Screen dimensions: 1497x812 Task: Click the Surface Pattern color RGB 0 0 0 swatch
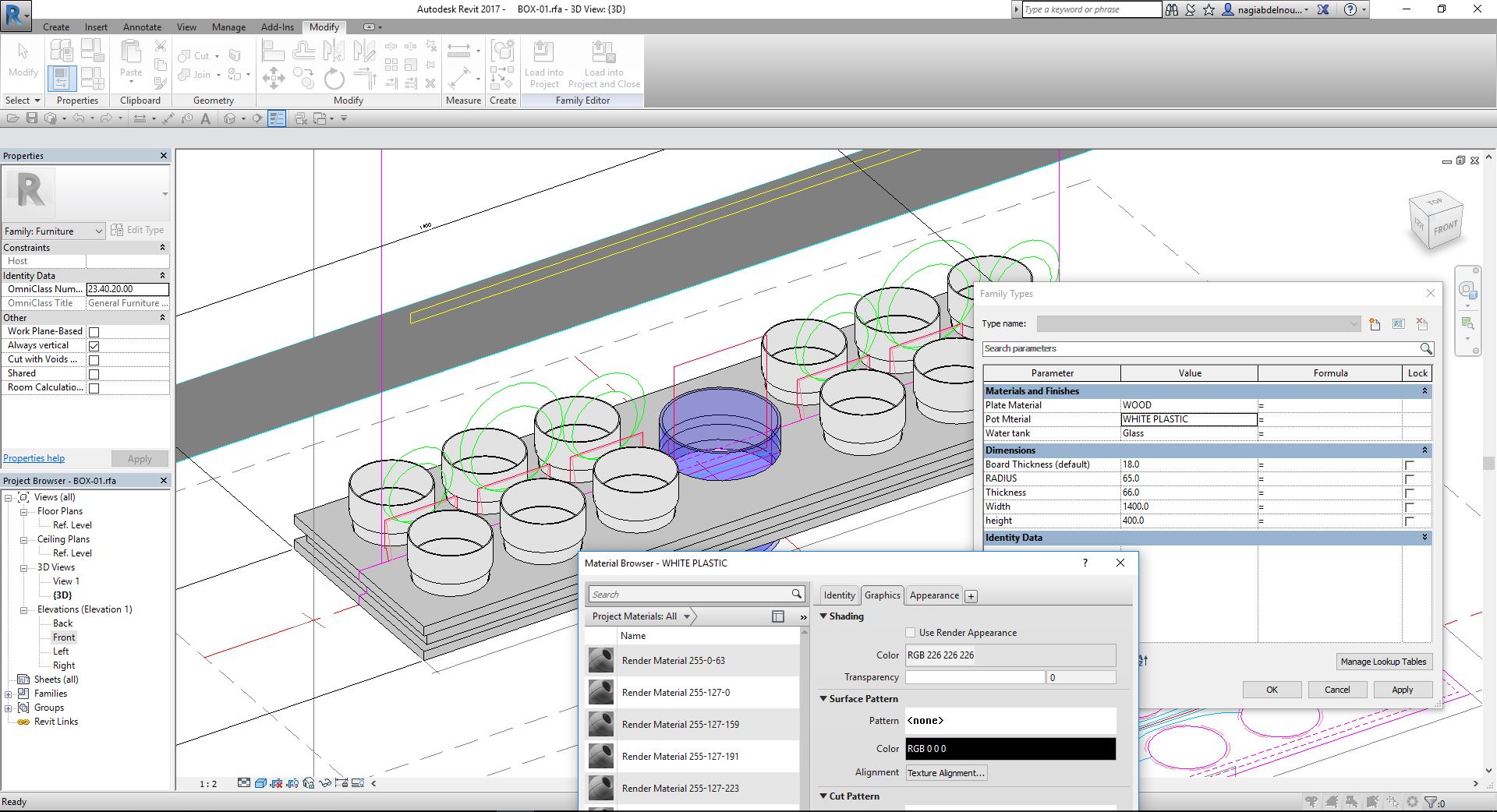(x=1010, y=749)
